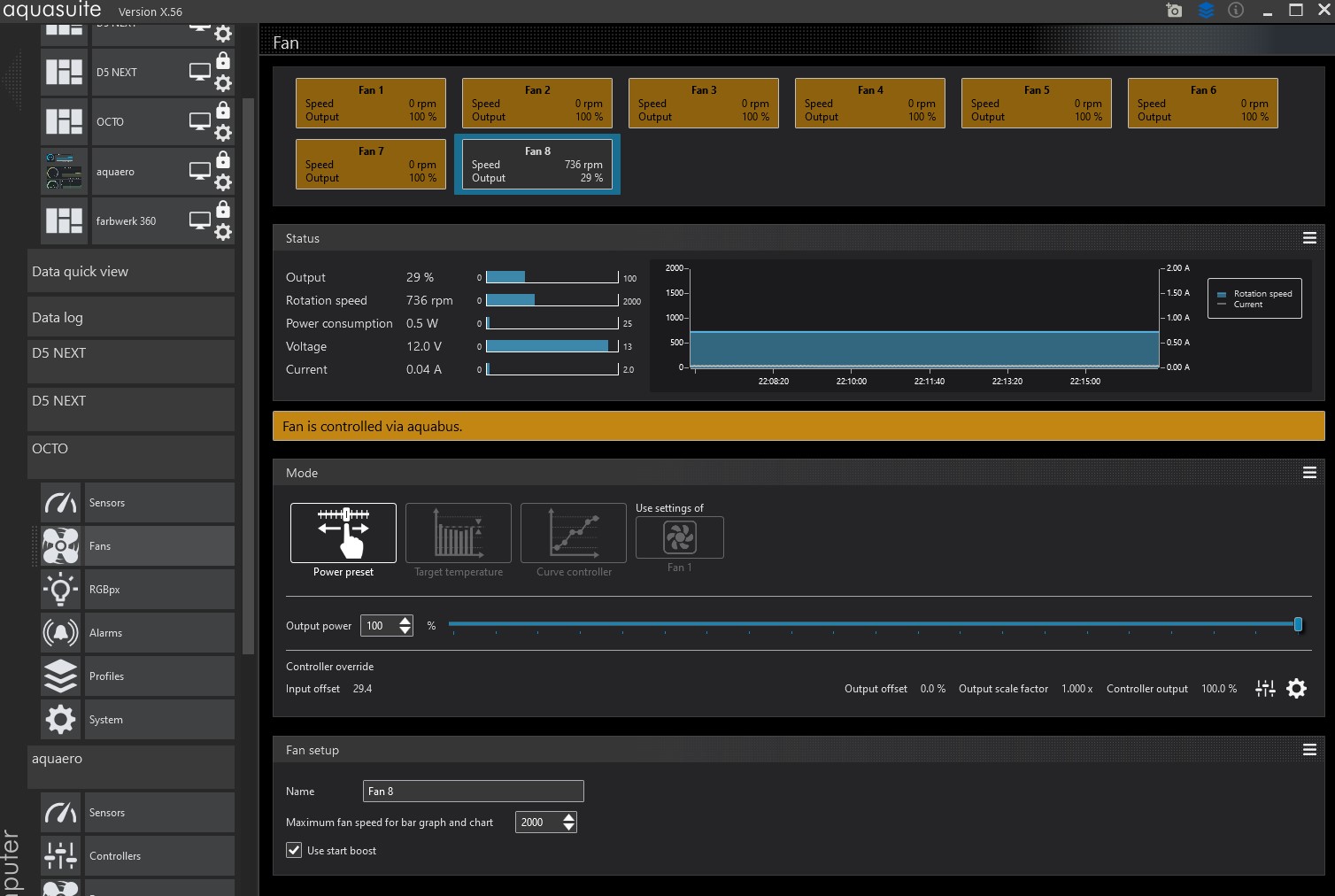This screenshot has height=896, width=1335.
Task: Open gear settings for farbwerk 360
Action: 223,232
